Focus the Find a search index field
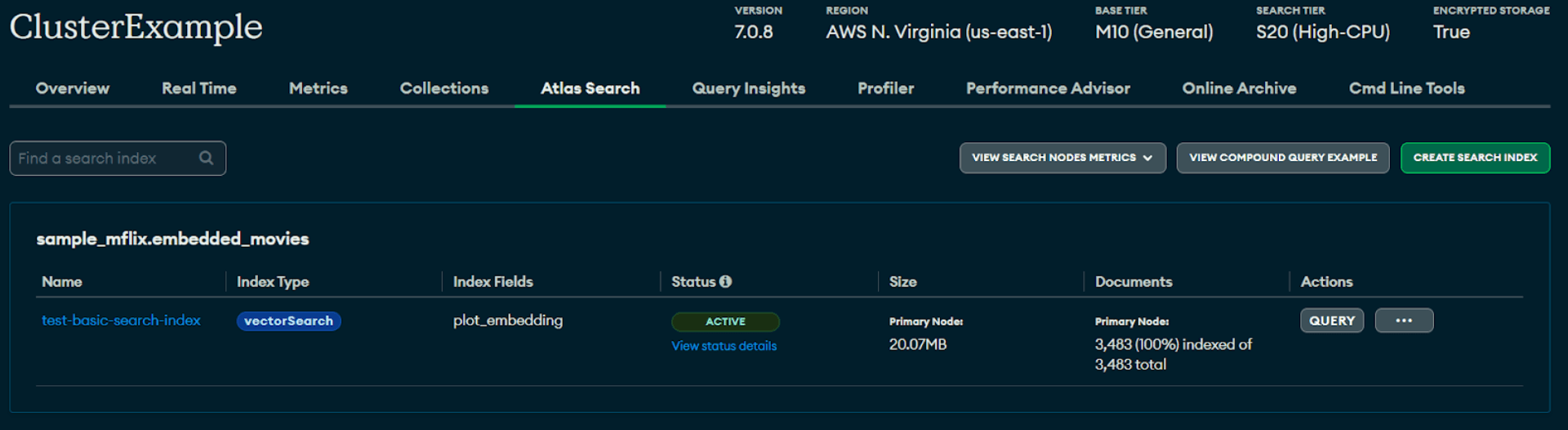 (118, 158)
